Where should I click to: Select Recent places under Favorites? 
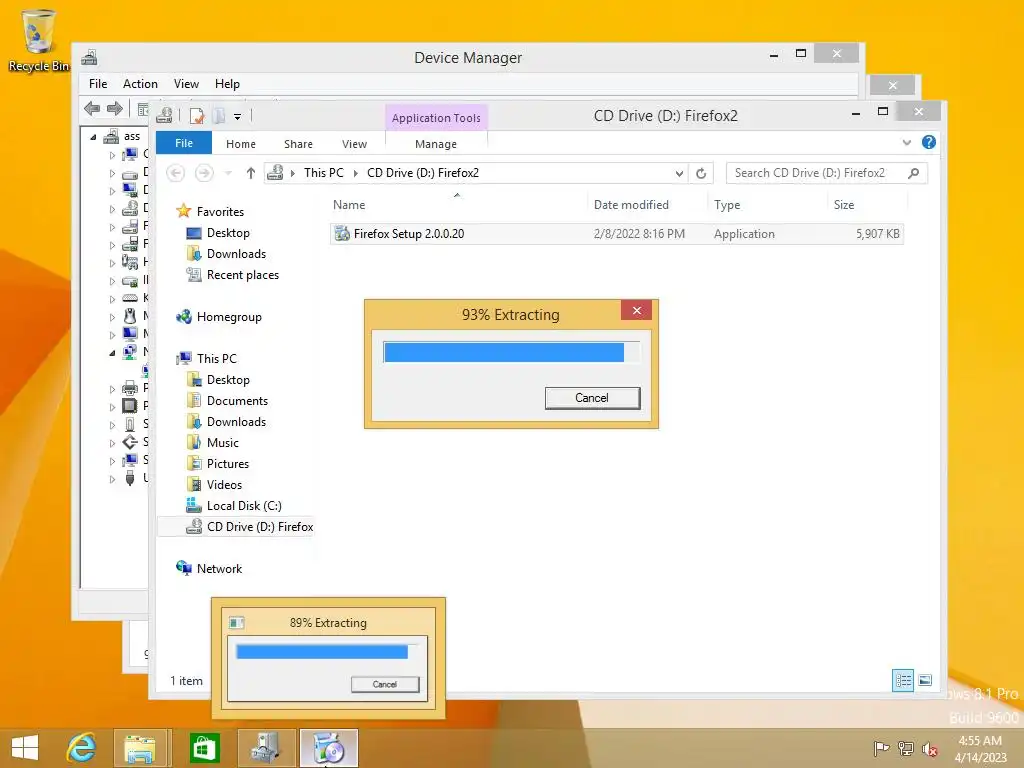pos(242,275)
